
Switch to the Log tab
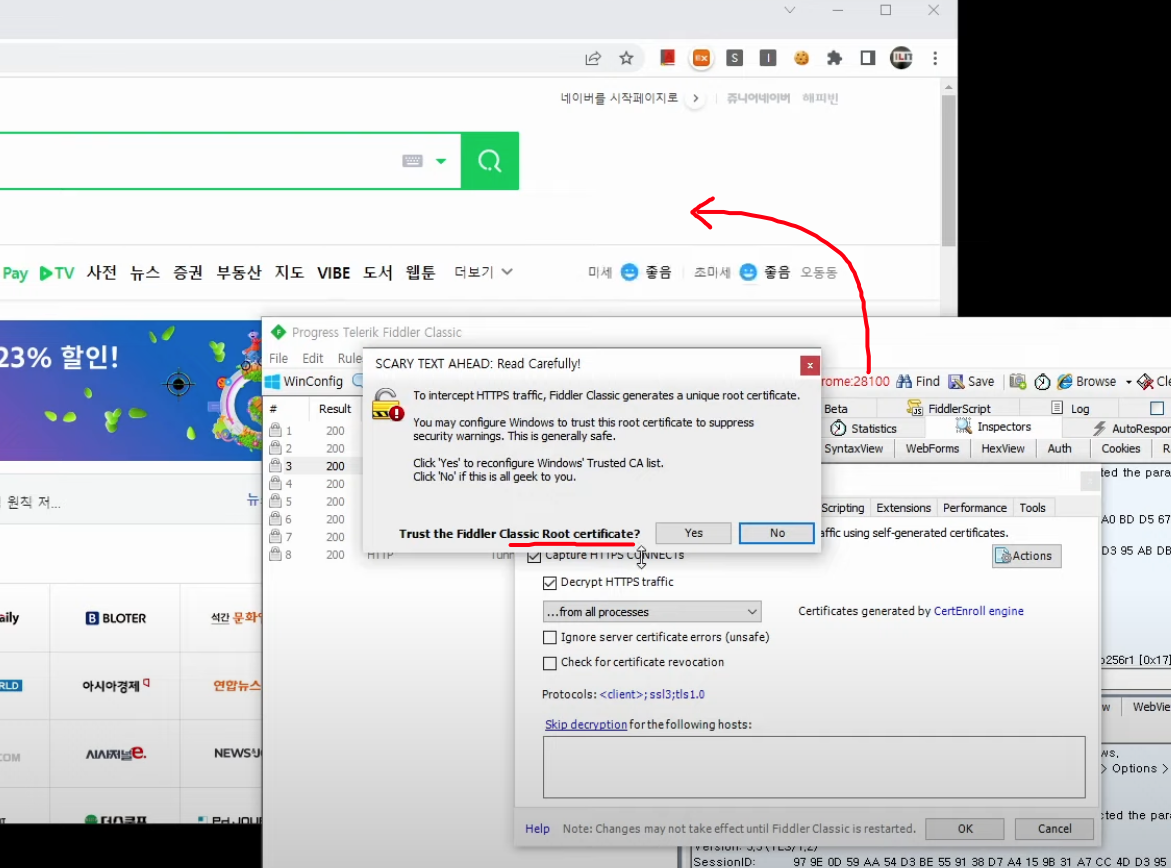pos(1070,408)
